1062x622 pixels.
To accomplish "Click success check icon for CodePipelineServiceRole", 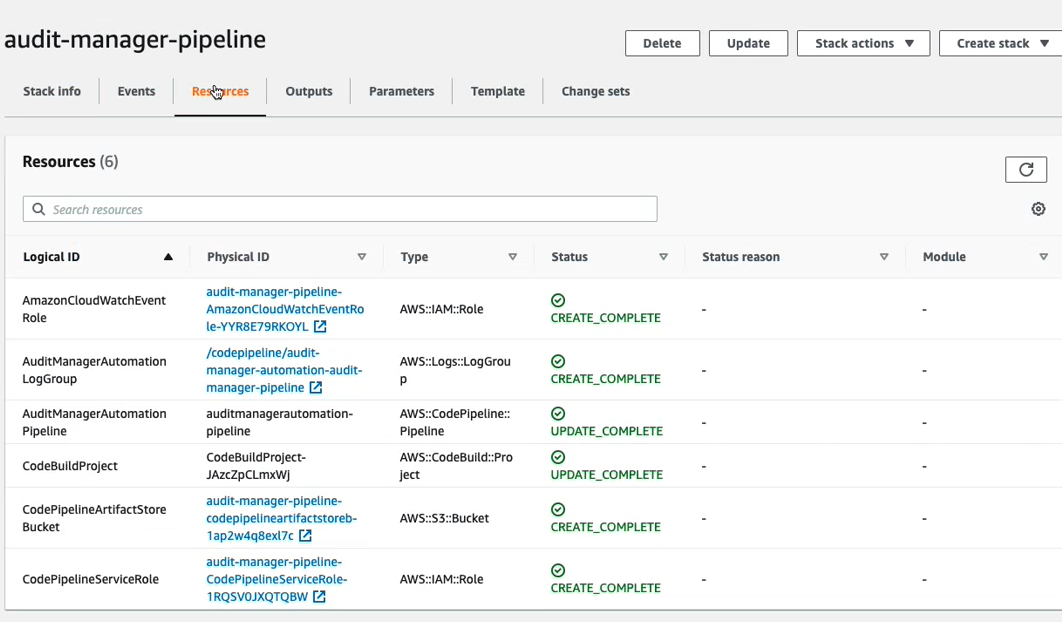I will [558, 570].
